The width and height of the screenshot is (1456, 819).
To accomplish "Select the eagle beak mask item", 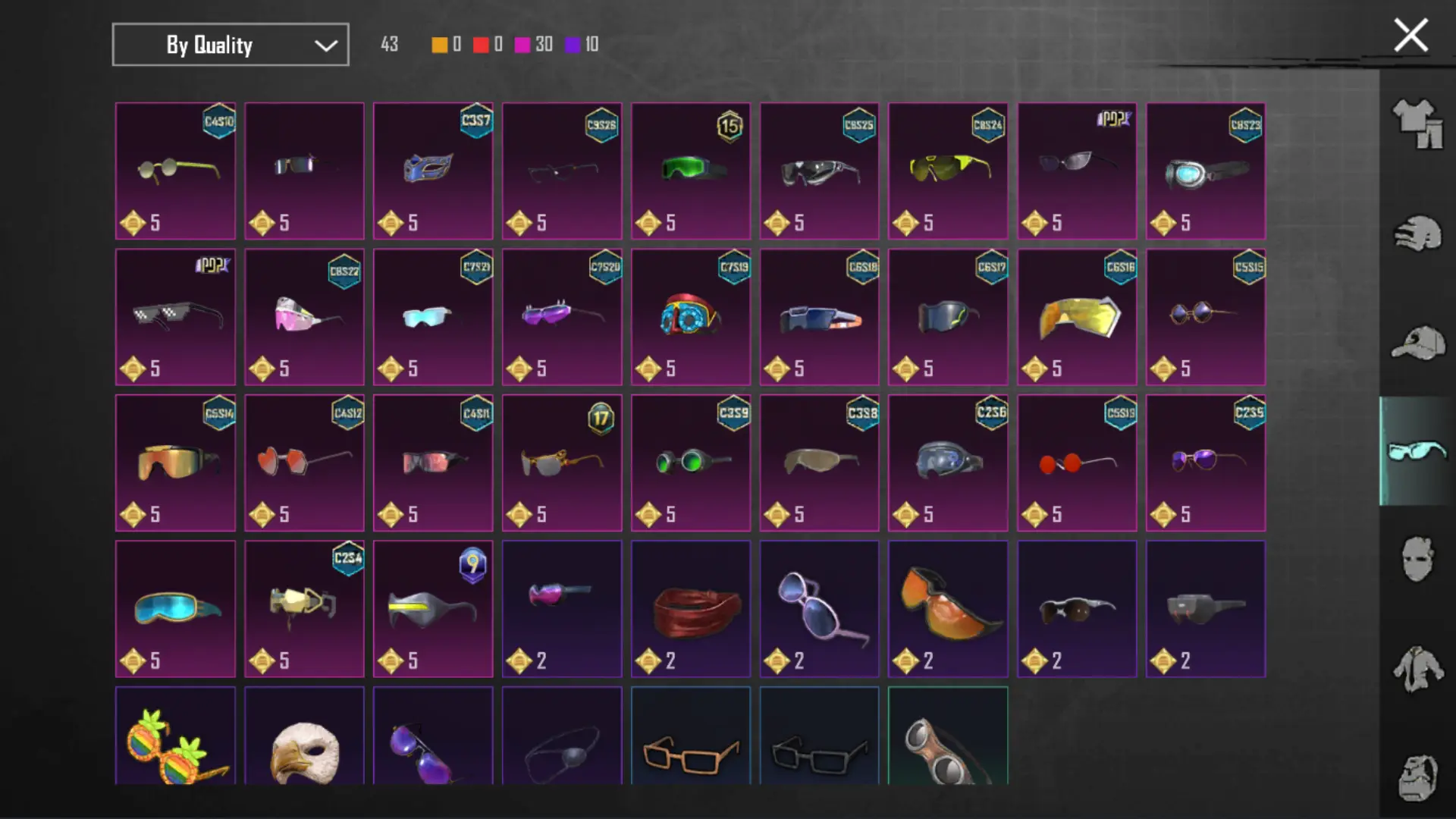I will pos(304,736).
